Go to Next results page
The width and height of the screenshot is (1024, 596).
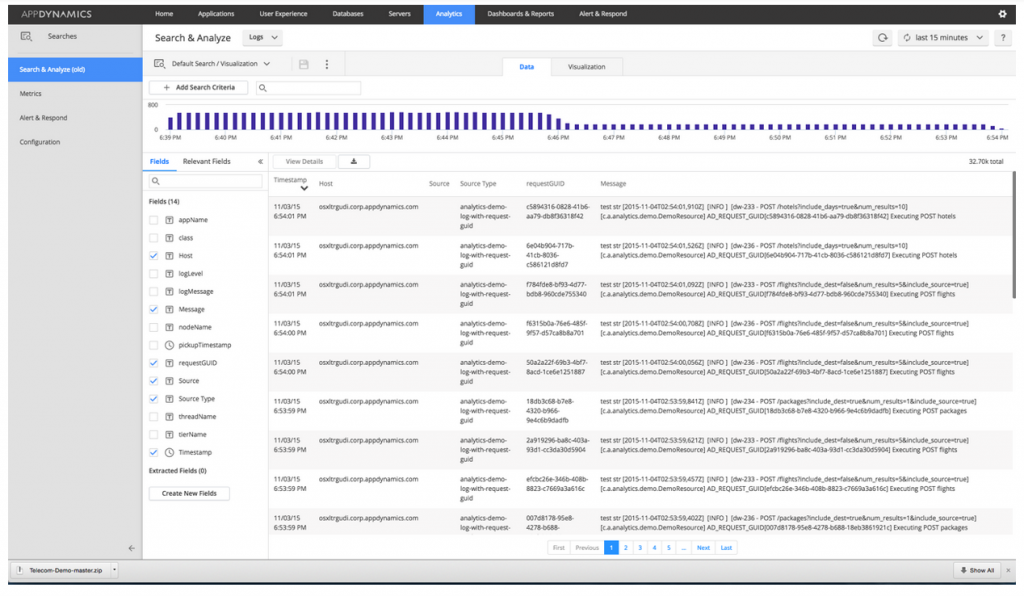click(x=703, y=548)
